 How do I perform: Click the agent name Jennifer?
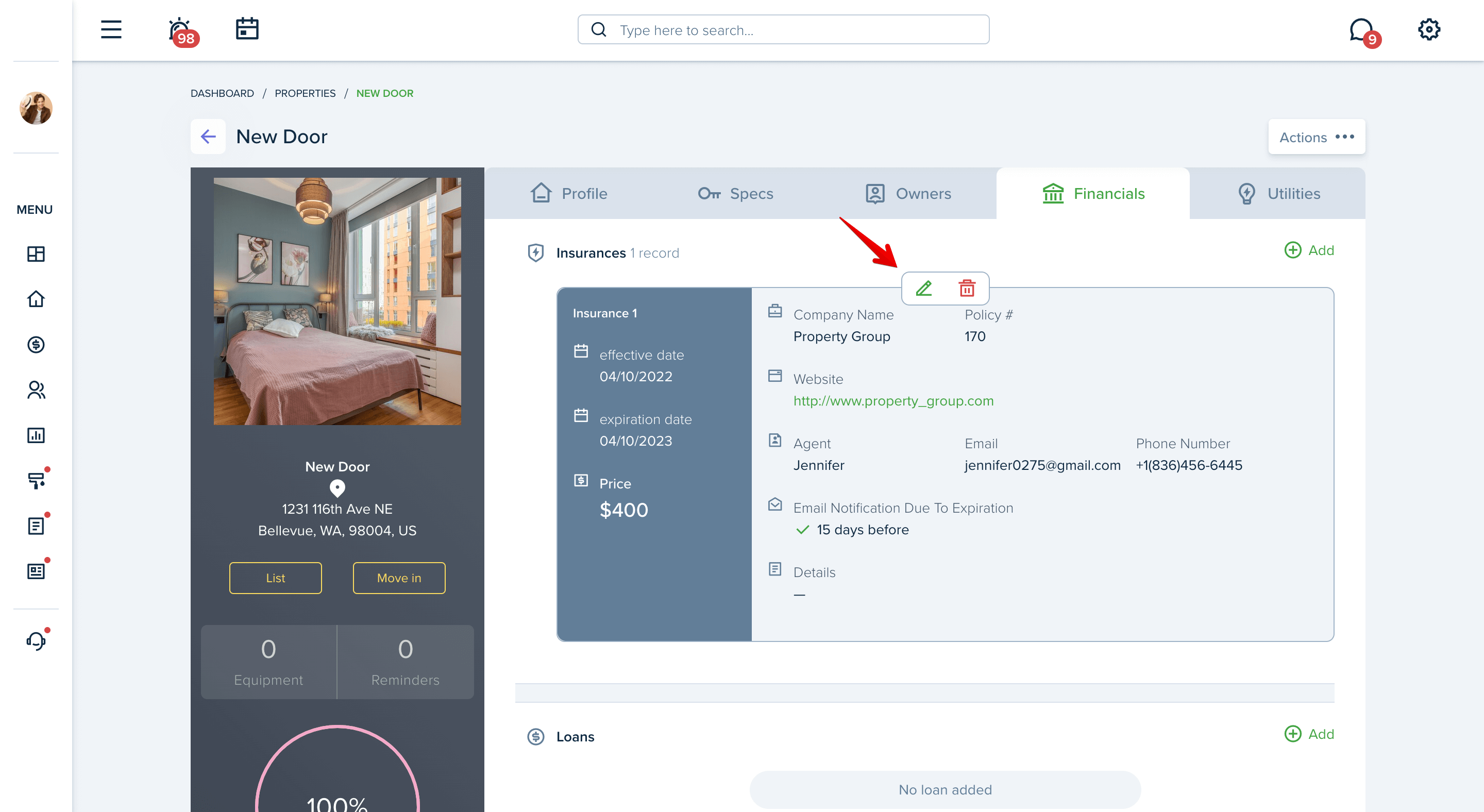(x=819, y=465)
